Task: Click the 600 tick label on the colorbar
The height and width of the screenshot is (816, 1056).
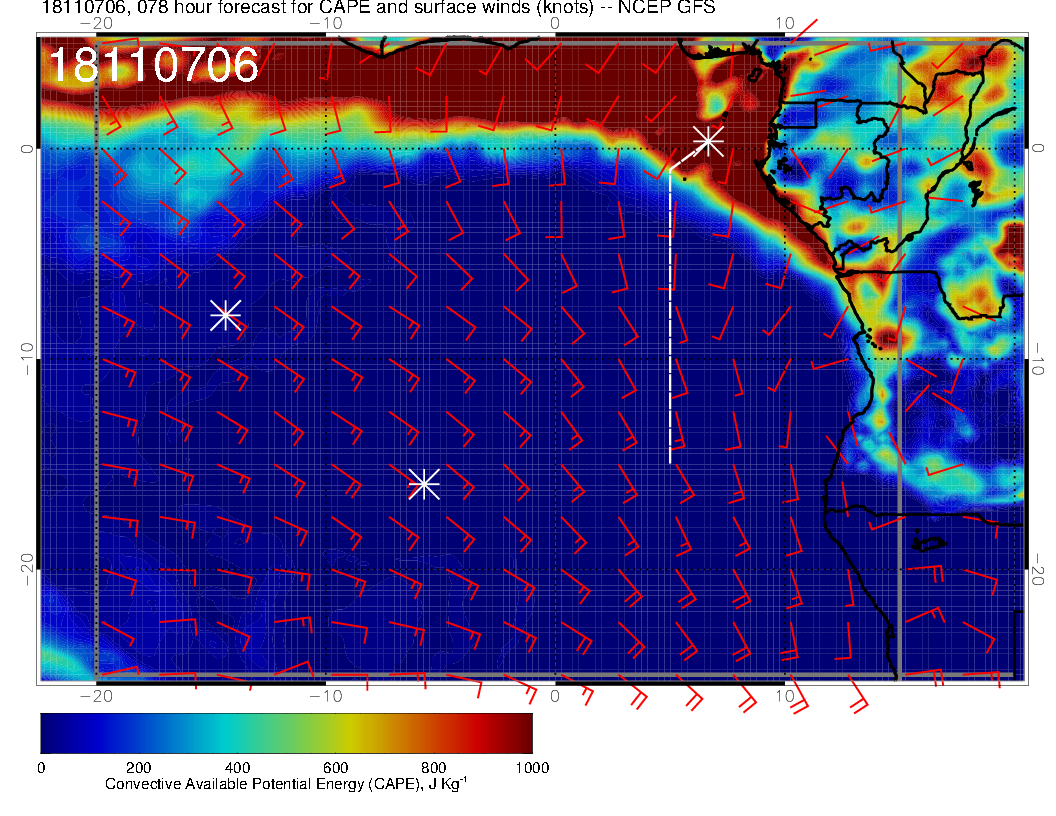Action: 335,768
